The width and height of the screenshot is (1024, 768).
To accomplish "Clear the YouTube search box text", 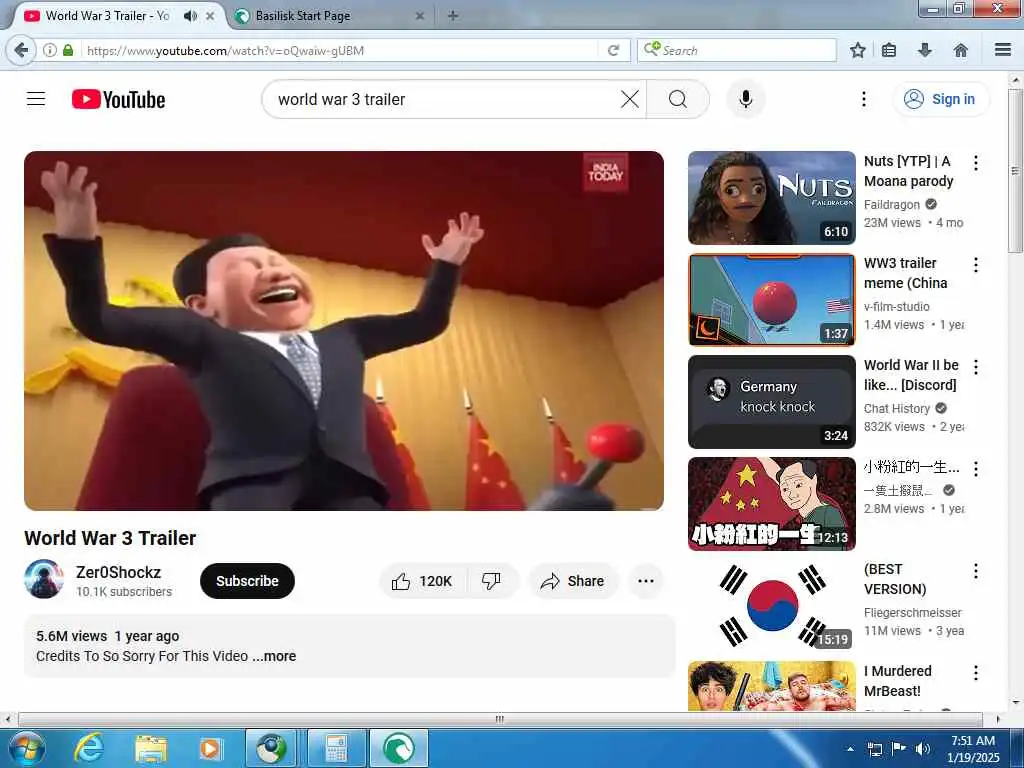I will [x=630, y=99].
